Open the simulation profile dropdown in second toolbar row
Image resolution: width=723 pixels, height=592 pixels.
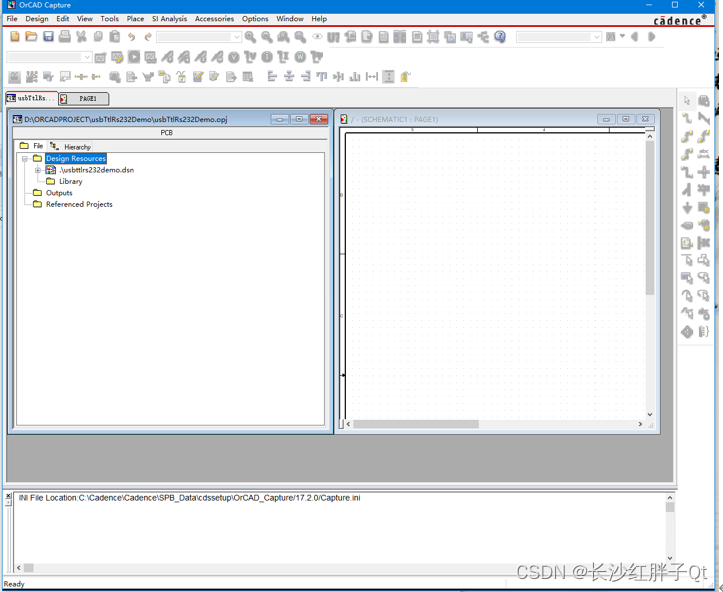pos(87,57)
